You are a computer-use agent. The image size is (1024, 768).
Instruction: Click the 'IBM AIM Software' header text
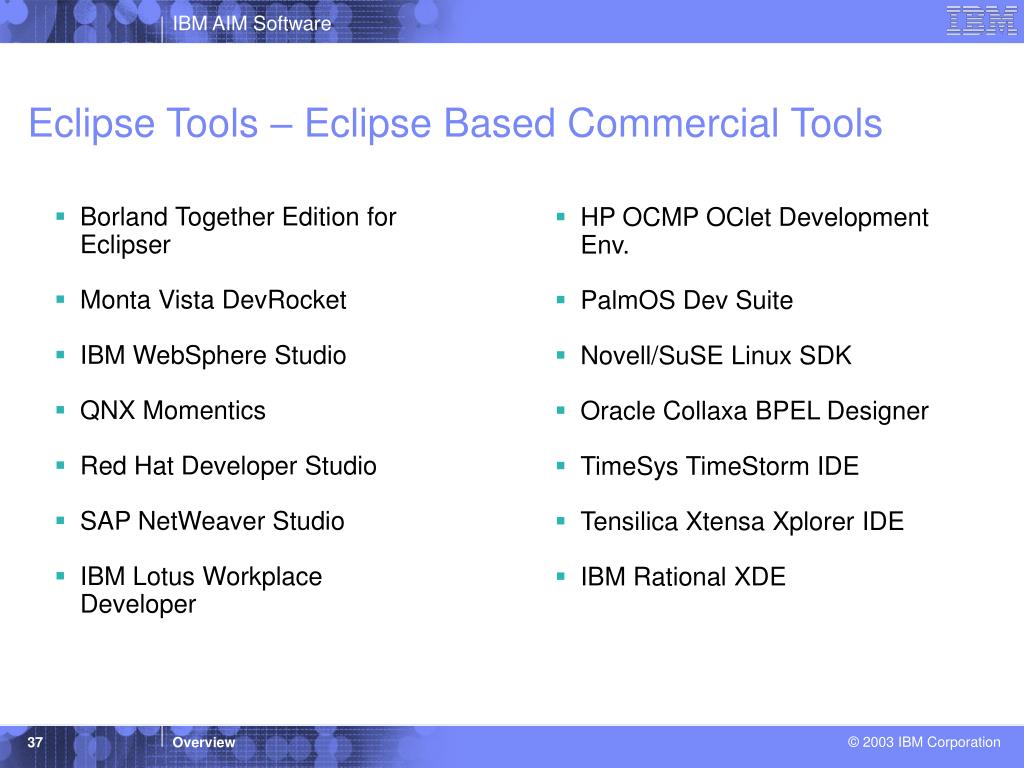click(x=251, y=24)
